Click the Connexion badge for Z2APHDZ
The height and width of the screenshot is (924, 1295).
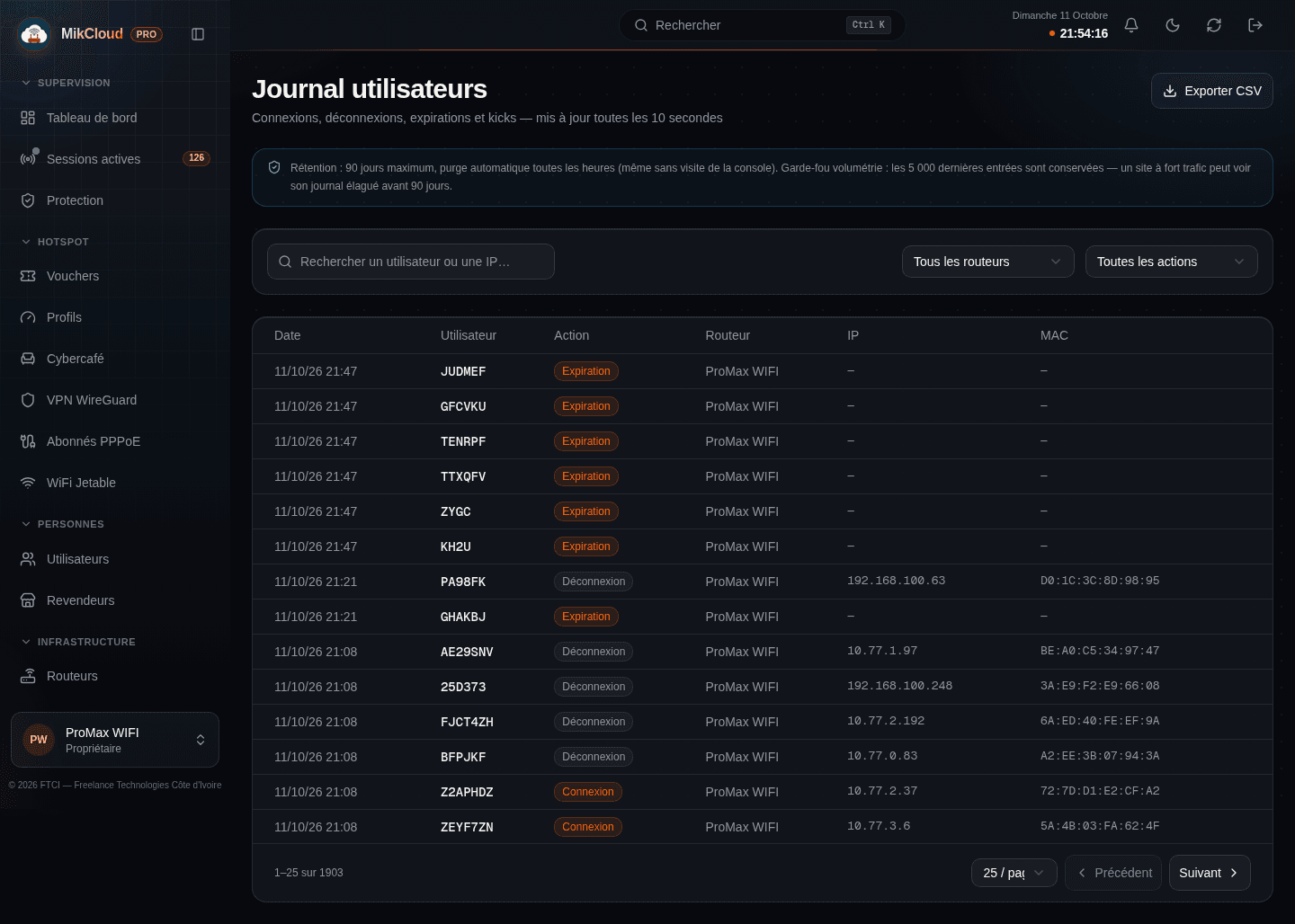point(588,792)
